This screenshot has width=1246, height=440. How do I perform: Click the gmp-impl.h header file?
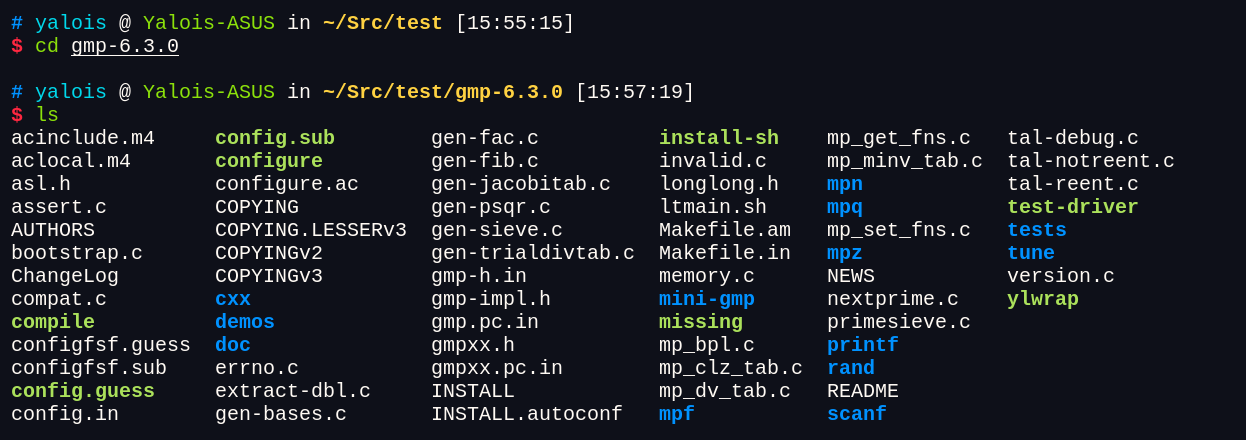pyautogui.click(x=490, y=299)
